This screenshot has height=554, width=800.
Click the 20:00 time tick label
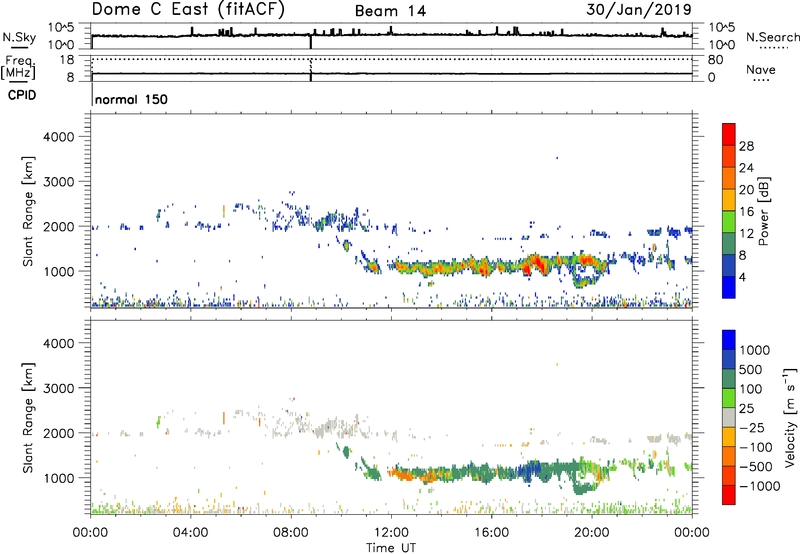(591, 533)
